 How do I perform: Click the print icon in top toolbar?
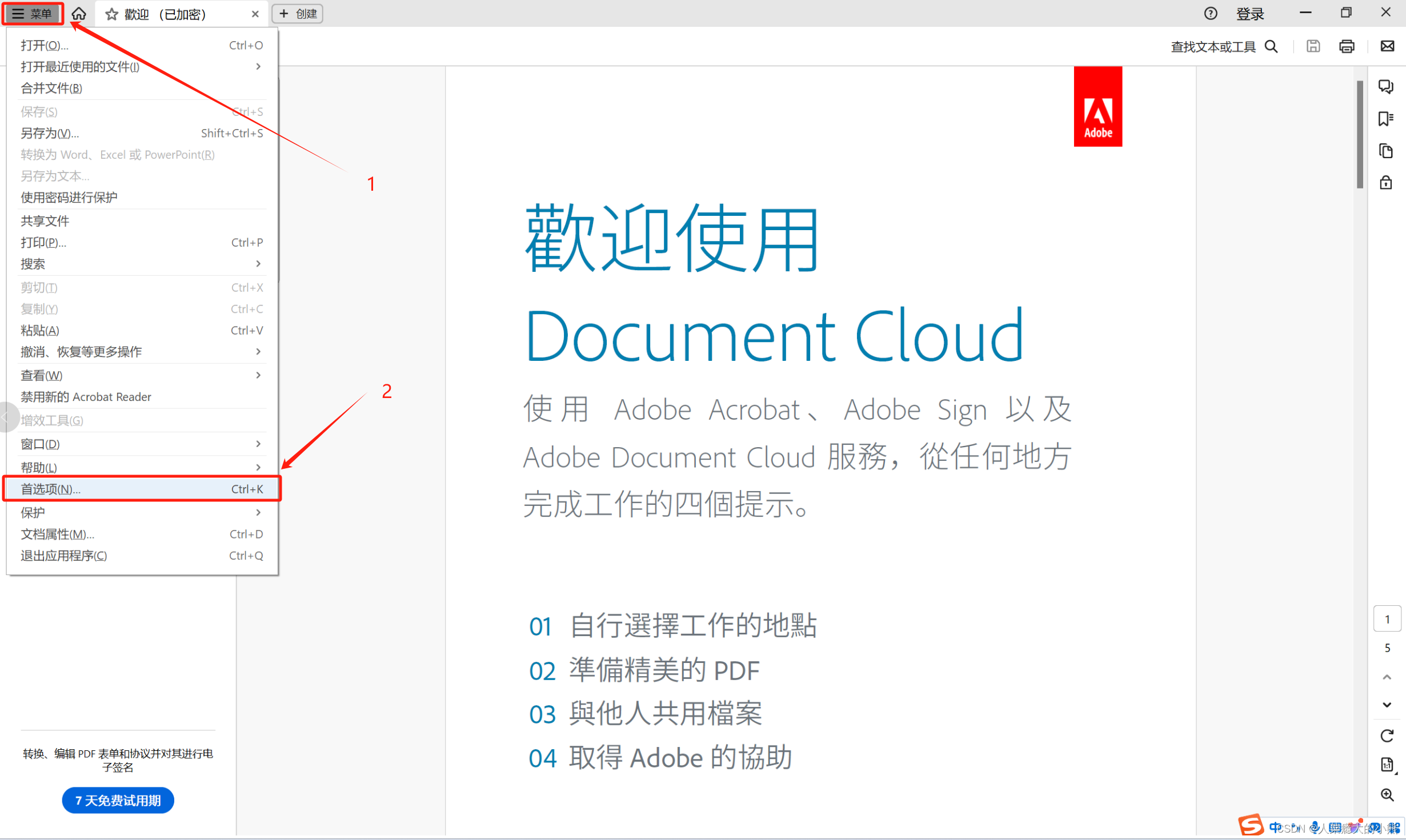[1347, 46]
